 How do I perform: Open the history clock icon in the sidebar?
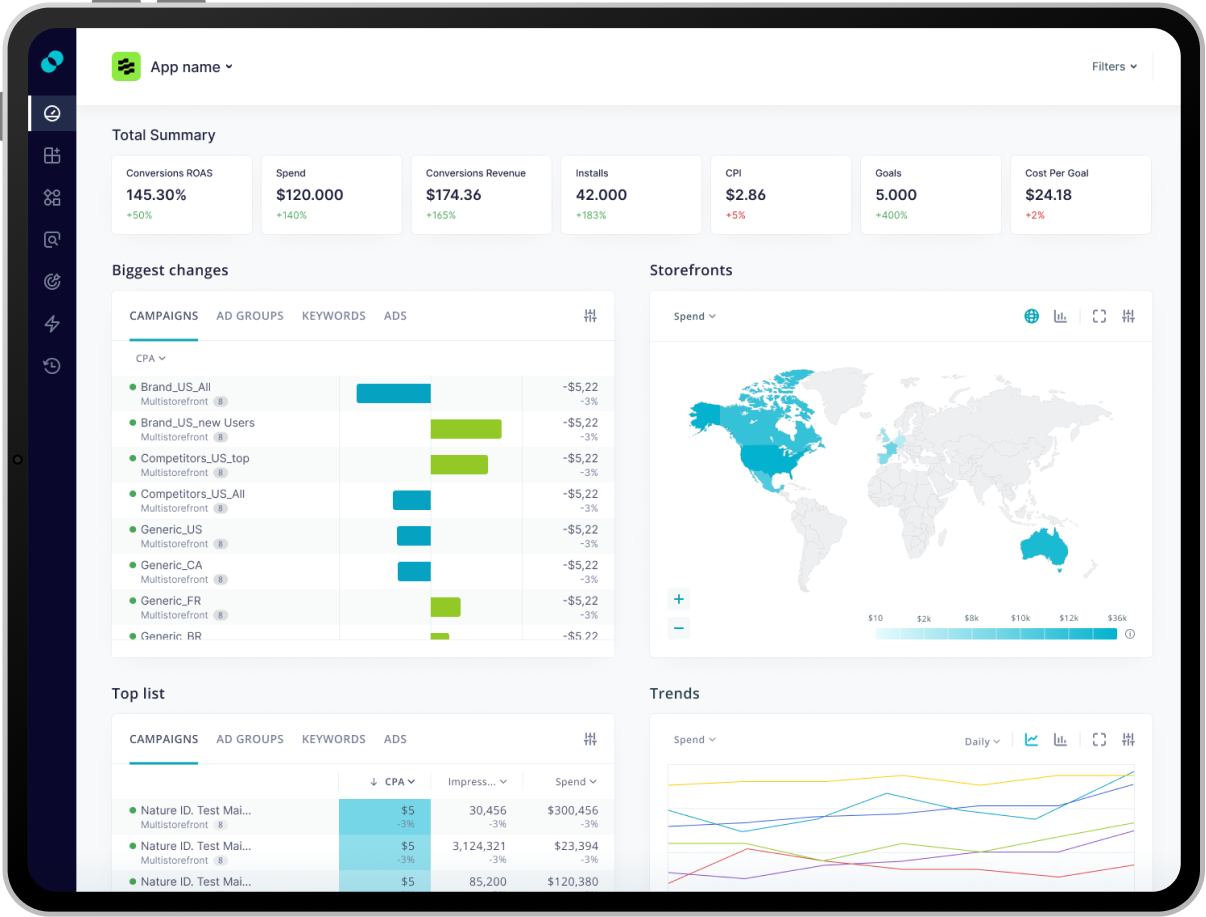point(52,366)
